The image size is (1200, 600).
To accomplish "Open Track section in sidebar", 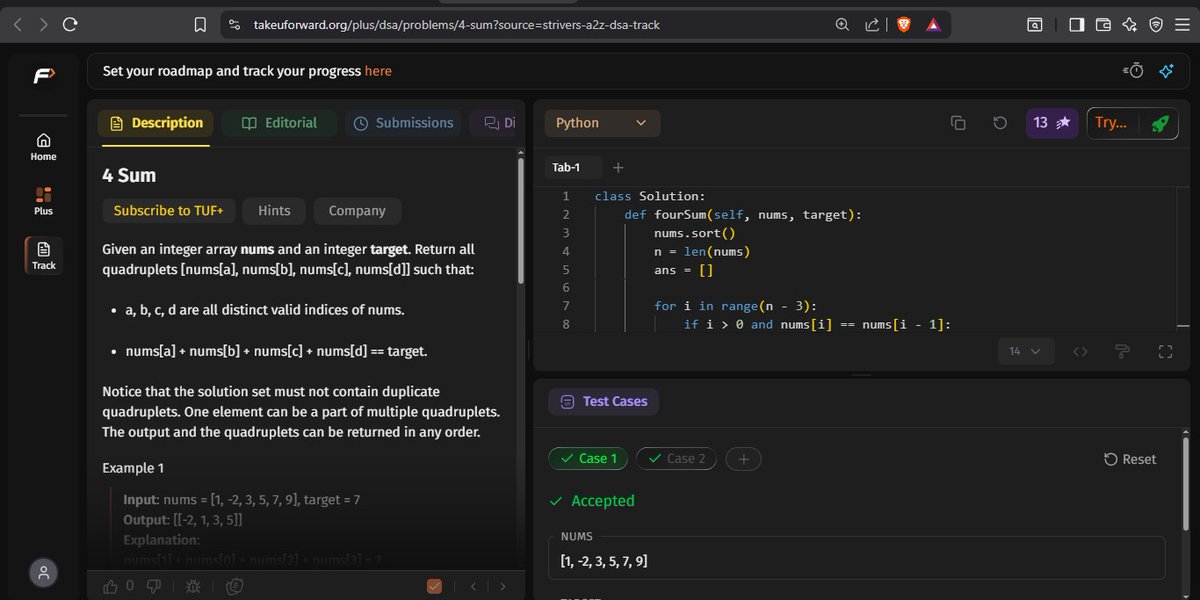I will point(44,255).
